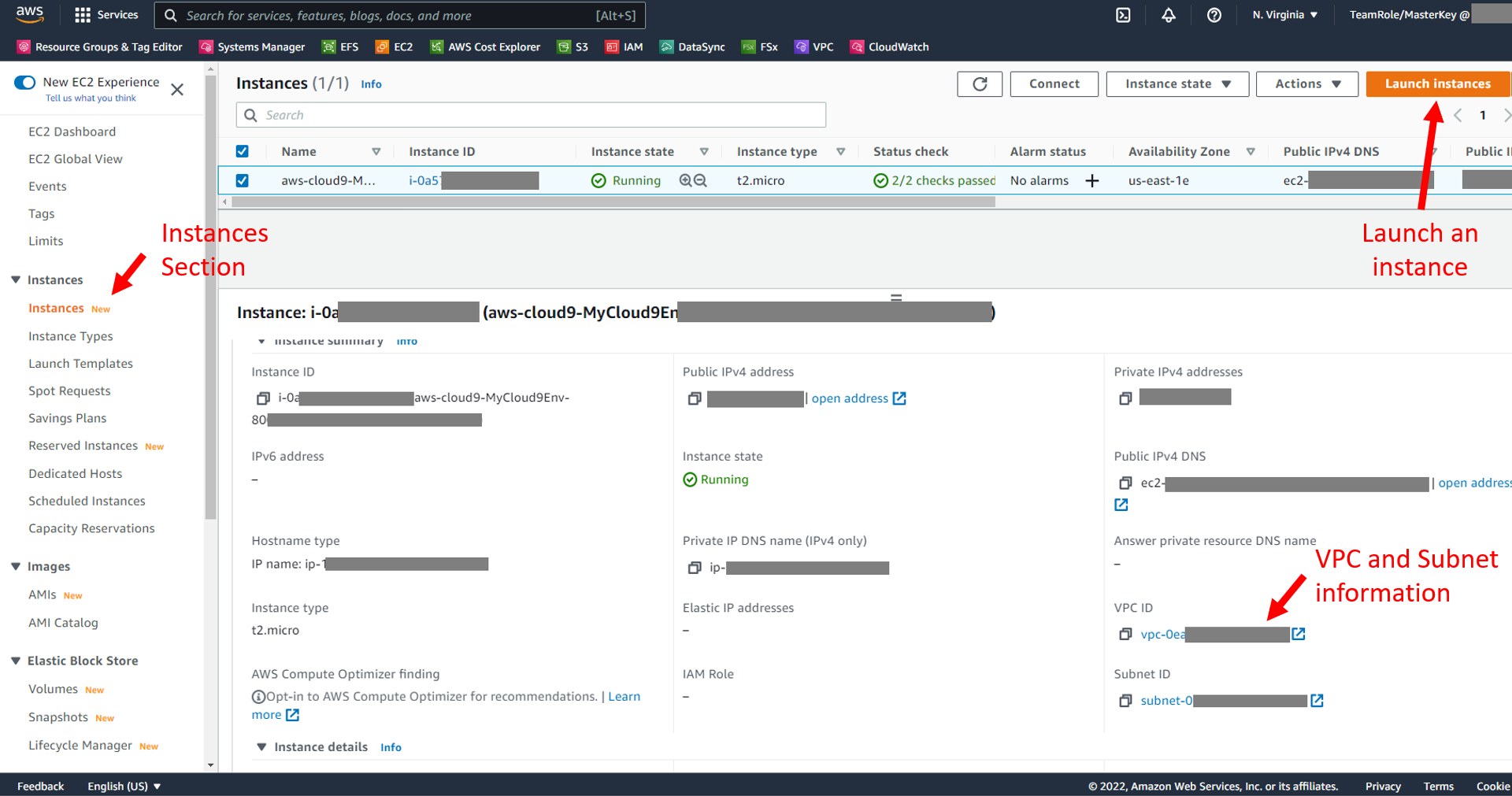This screenshot has height=796, width=1512.
Task: Copy the Public IPv4 DNS value
Action: [1125, 483]
